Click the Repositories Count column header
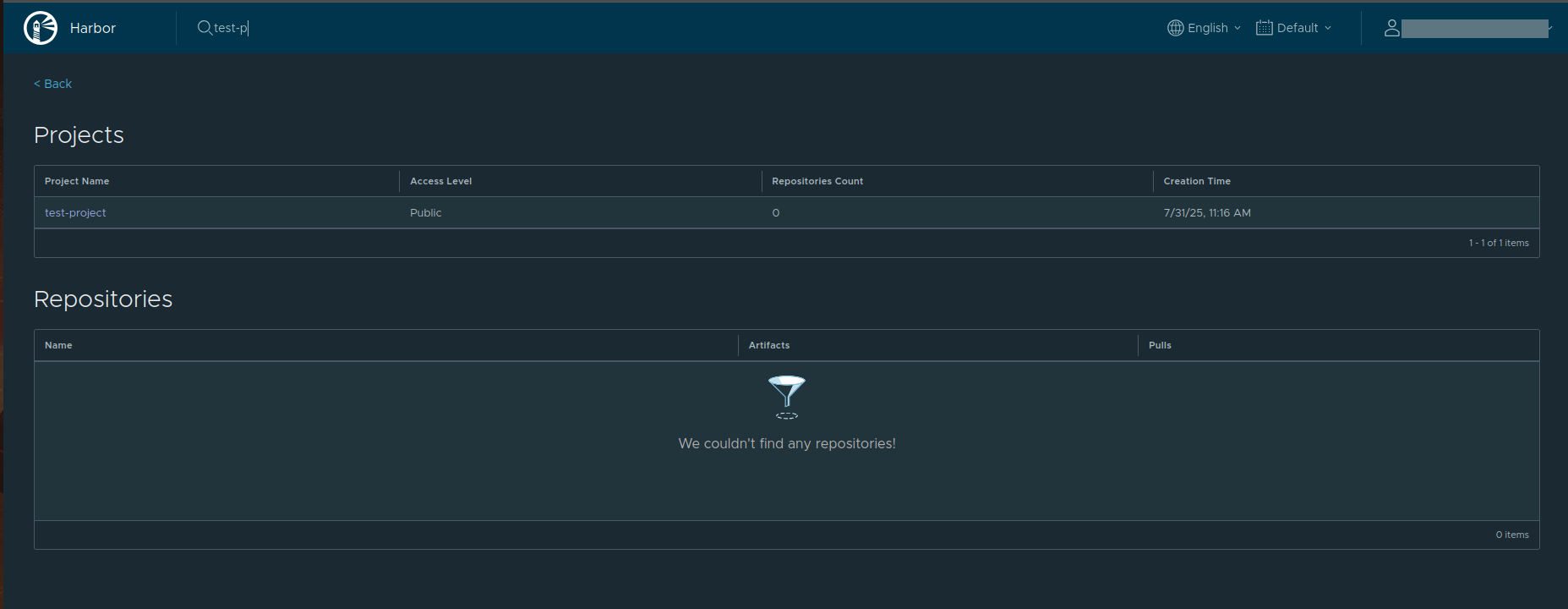This screenshot has width=1568, height=609. [x=817, y=181]
